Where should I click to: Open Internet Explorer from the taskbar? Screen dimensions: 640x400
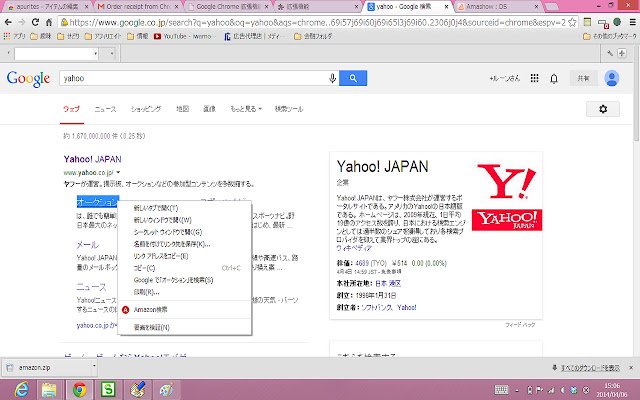click(x=20, y=389)
